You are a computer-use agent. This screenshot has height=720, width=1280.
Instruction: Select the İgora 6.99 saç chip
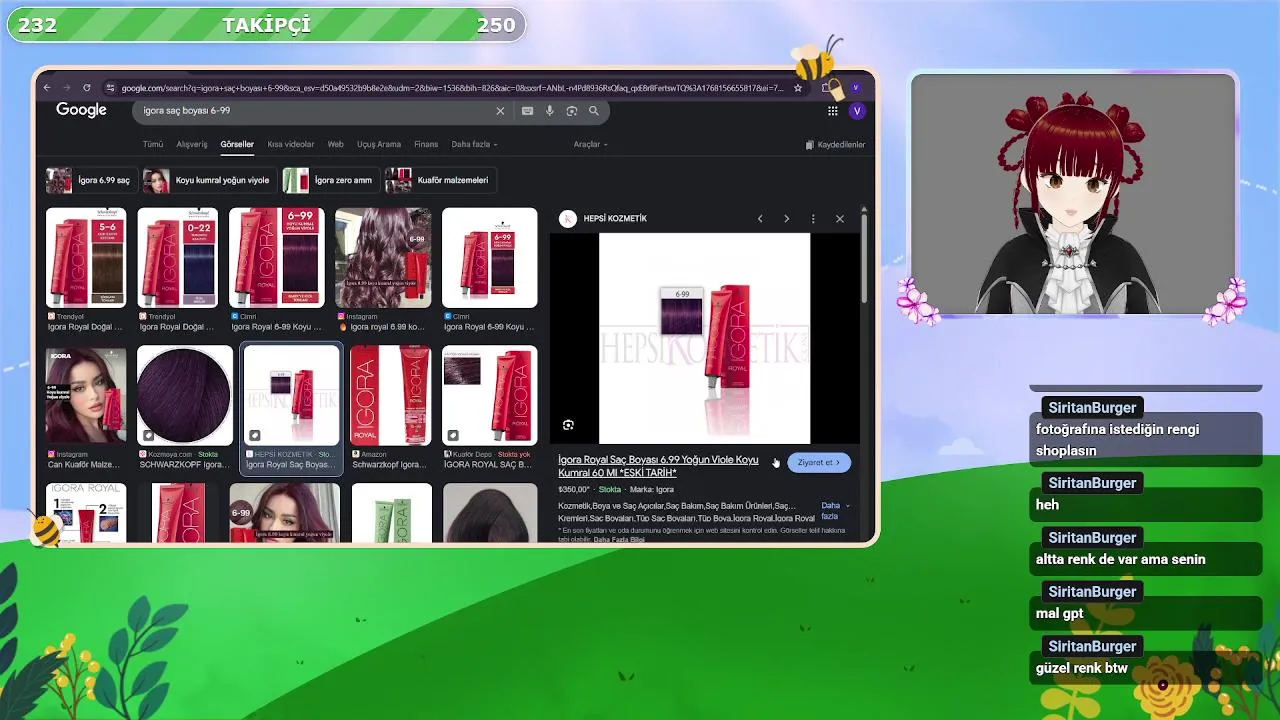pos(89,181)
